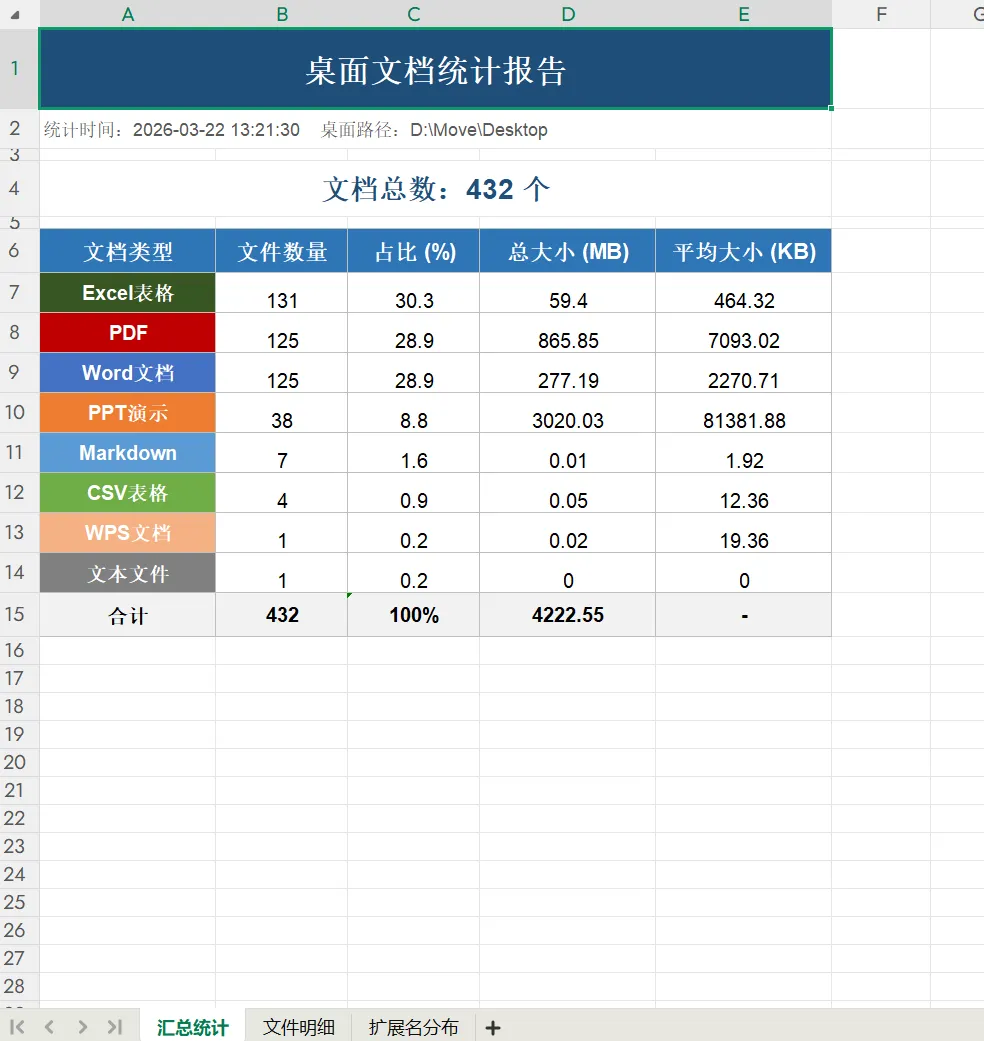
Task: Click the select-all corner triangle
Action: 15,14
